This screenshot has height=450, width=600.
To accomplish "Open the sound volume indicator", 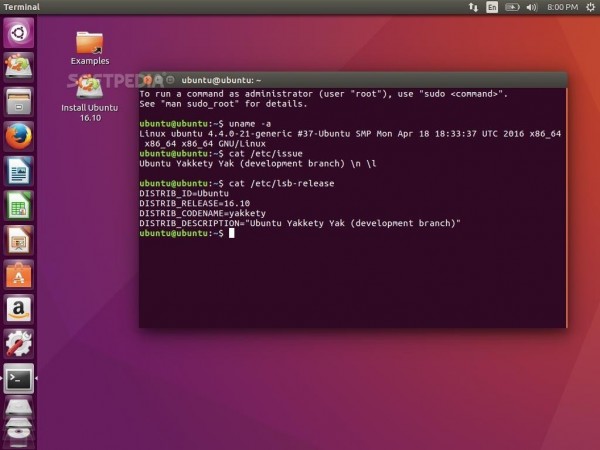I will pos(532,7).
